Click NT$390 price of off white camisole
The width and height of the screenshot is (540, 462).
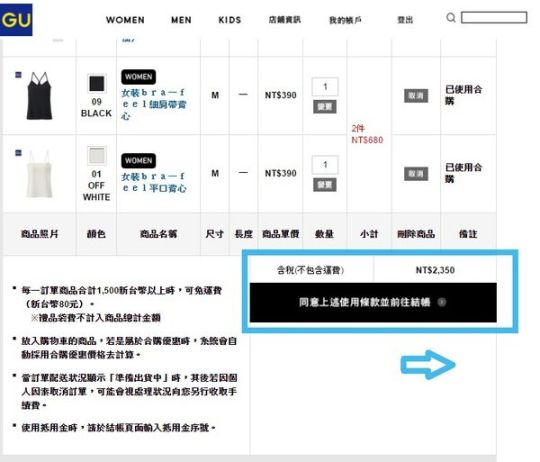pos(280,173)
